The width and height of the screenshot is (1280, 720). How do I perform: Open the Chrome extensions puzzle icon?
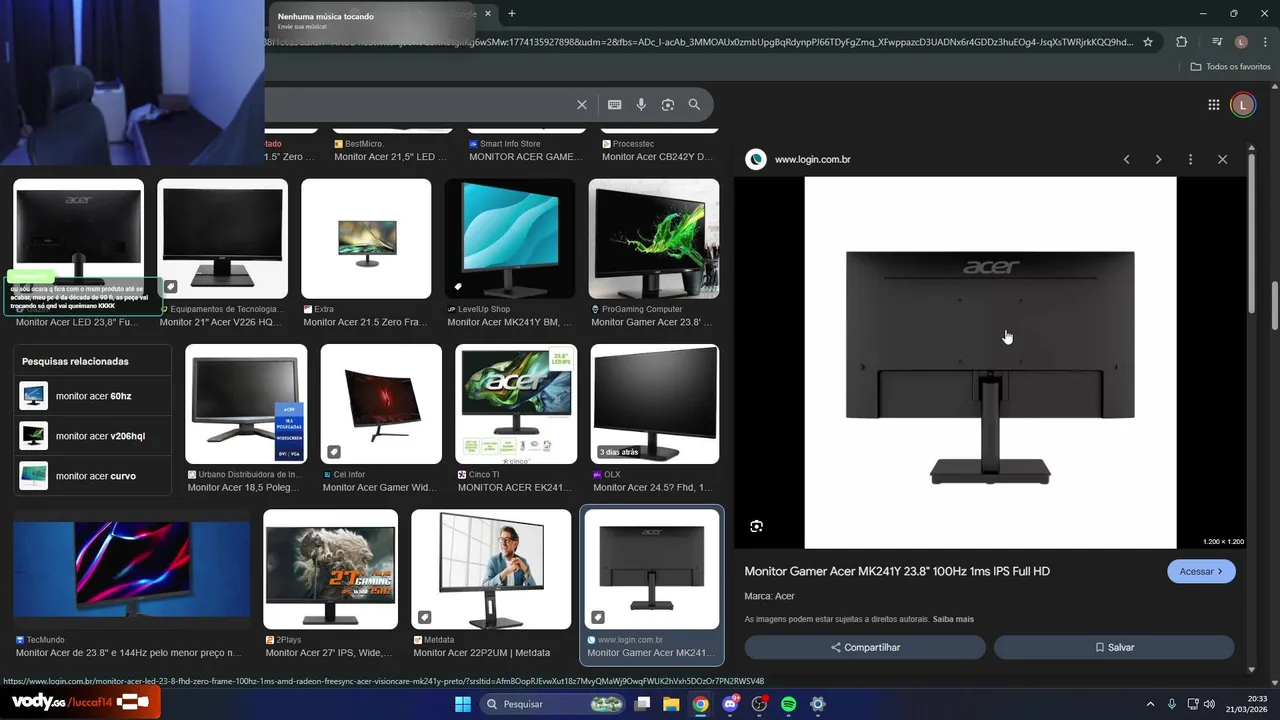tap(1182, 42)
